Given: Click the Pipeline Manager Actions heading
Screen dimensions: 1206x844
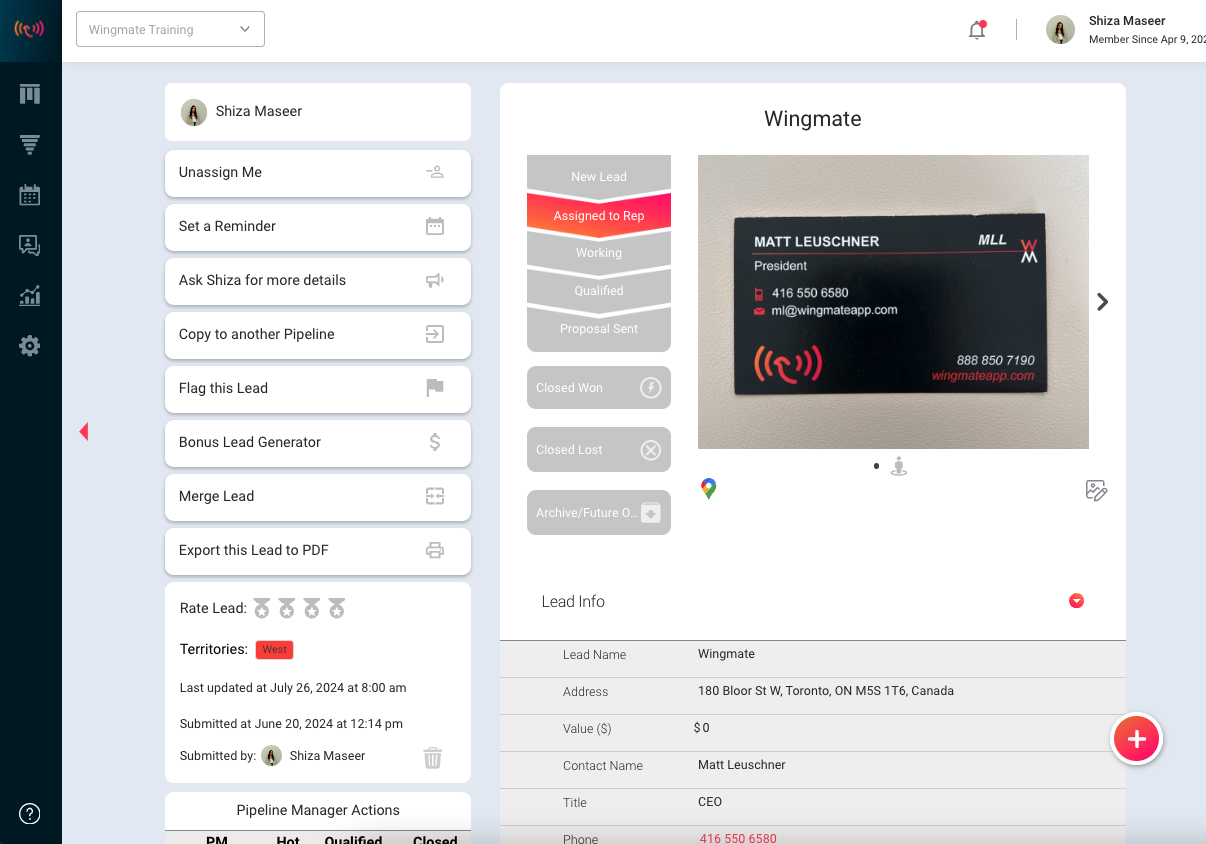Looking at the screenshot, I should point(318,810).
